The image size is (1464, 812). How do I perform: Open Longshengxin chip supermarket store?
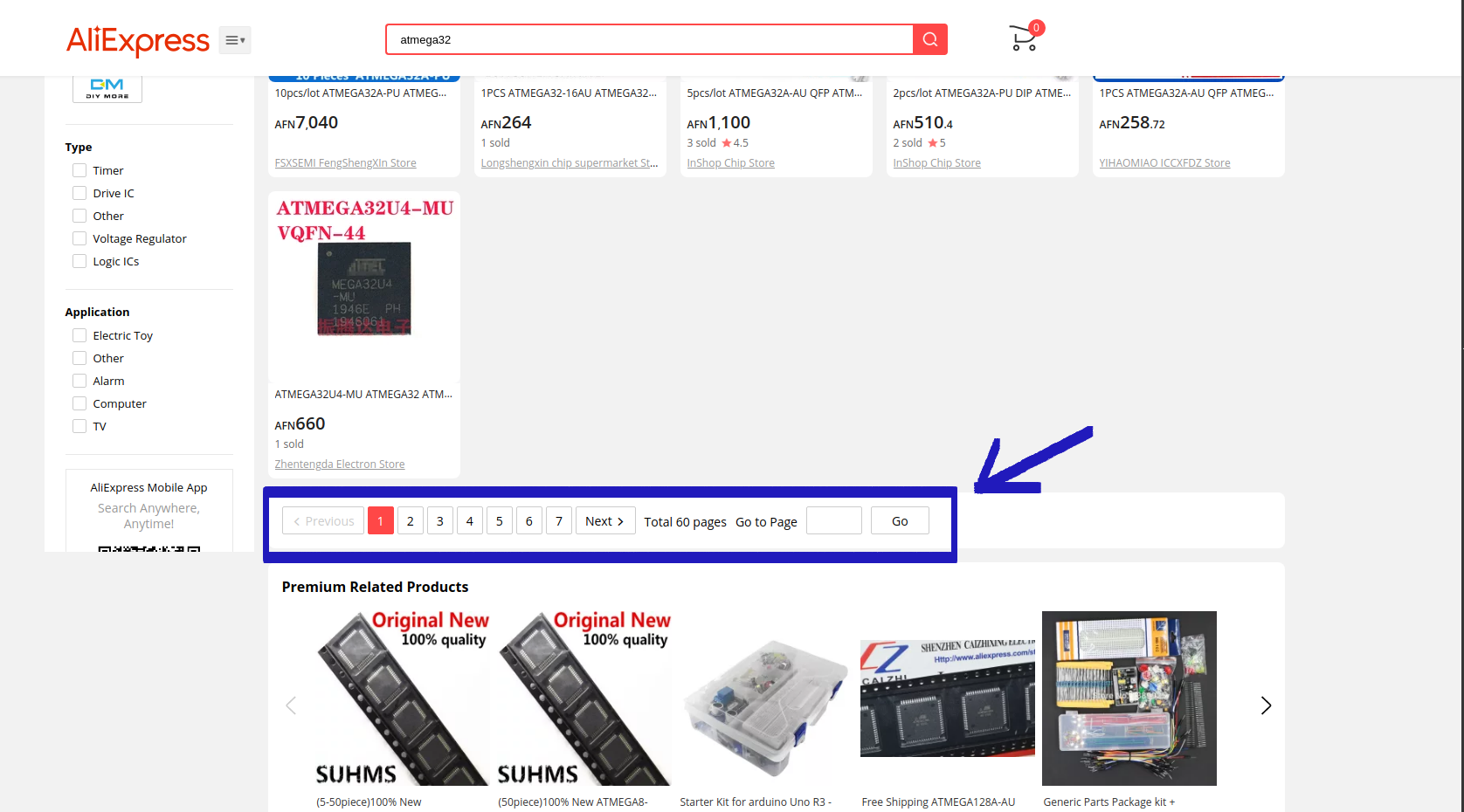(x=570, y=163)
